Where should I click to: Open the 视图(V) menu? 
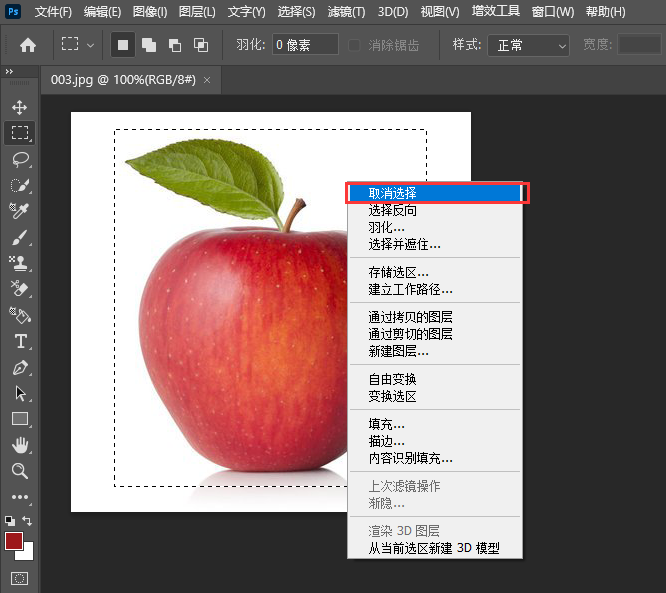tap(440, 11)
